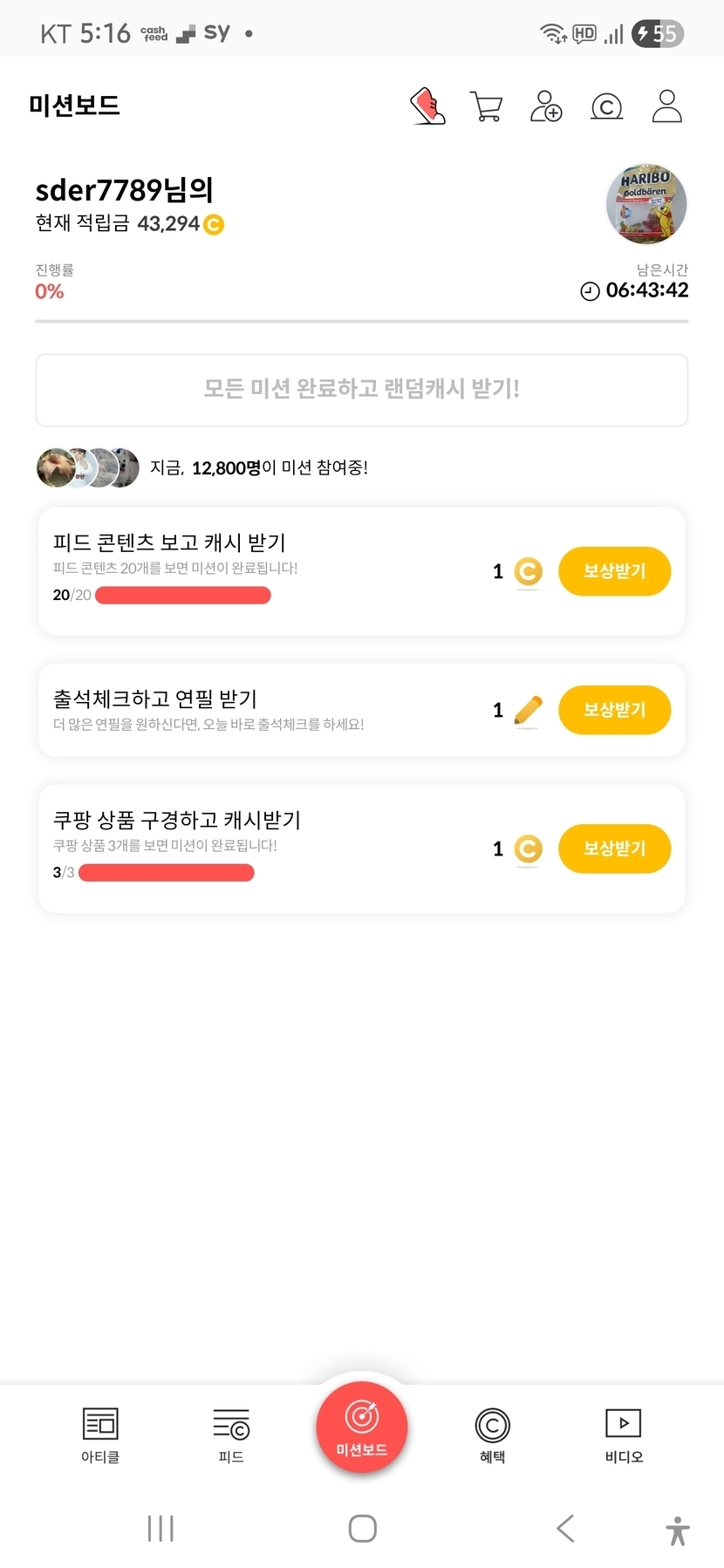Screen dimensions: 724x1568
Task: Claim reward for feed content mission
Action: [614, 571]
